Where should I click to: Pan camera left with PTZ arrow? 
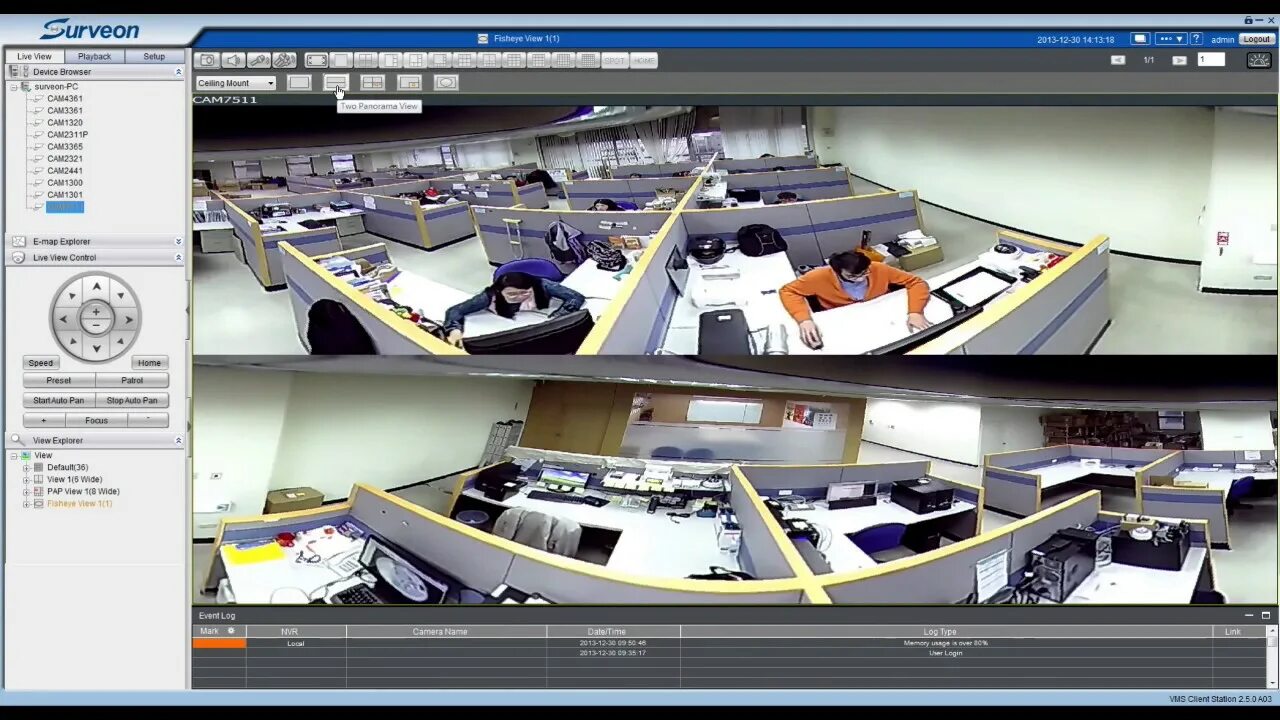(x=64, y=319)
